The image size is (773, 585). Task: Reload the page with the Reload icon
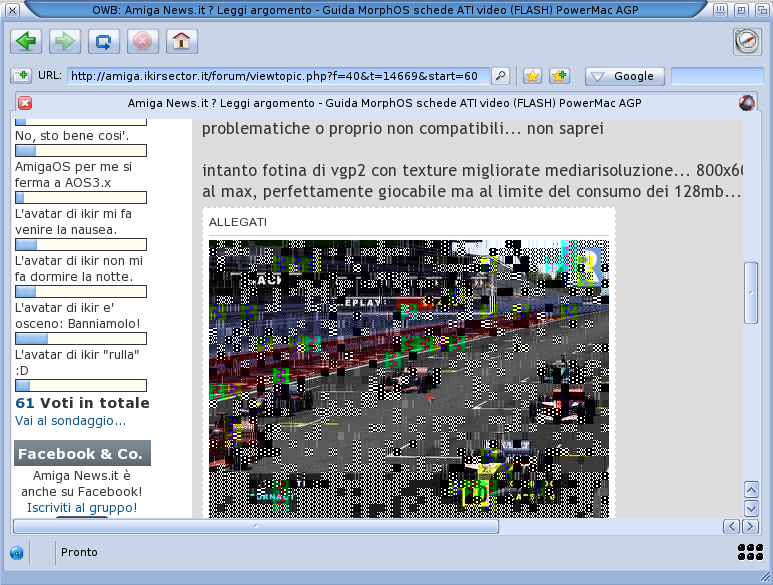click(x=104, y=41)
